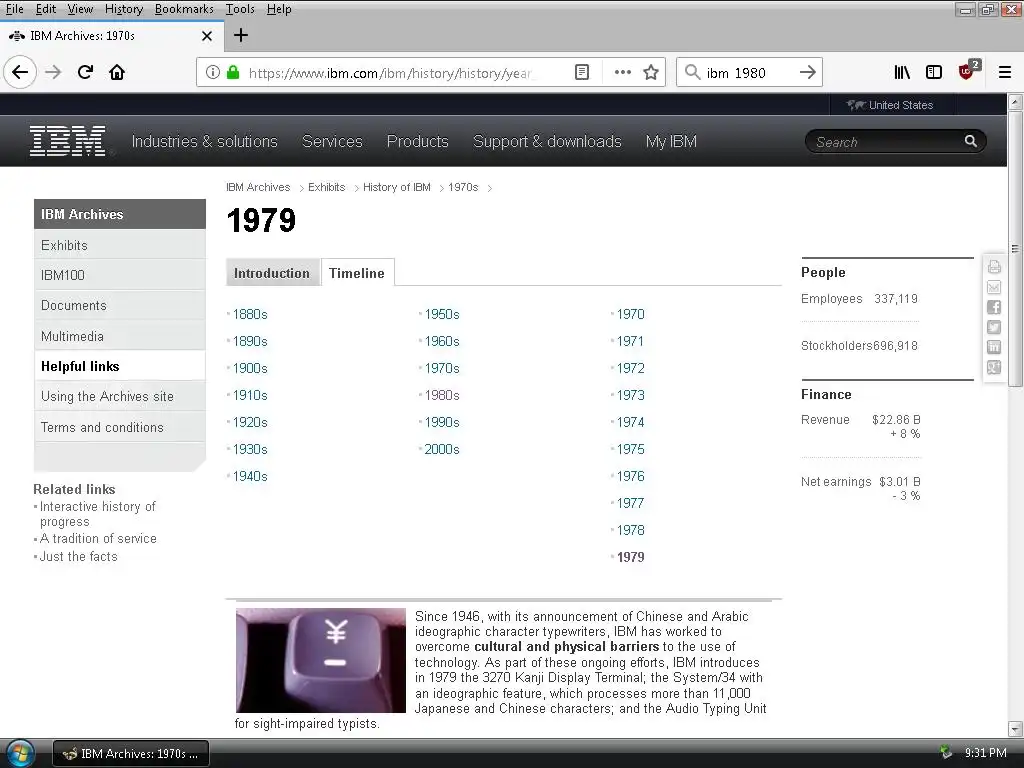Image resolution: width=1024 pixels, height=768 pixels.
Task: Reload the page with the refresh icon
Action: [x=85, y=72]
